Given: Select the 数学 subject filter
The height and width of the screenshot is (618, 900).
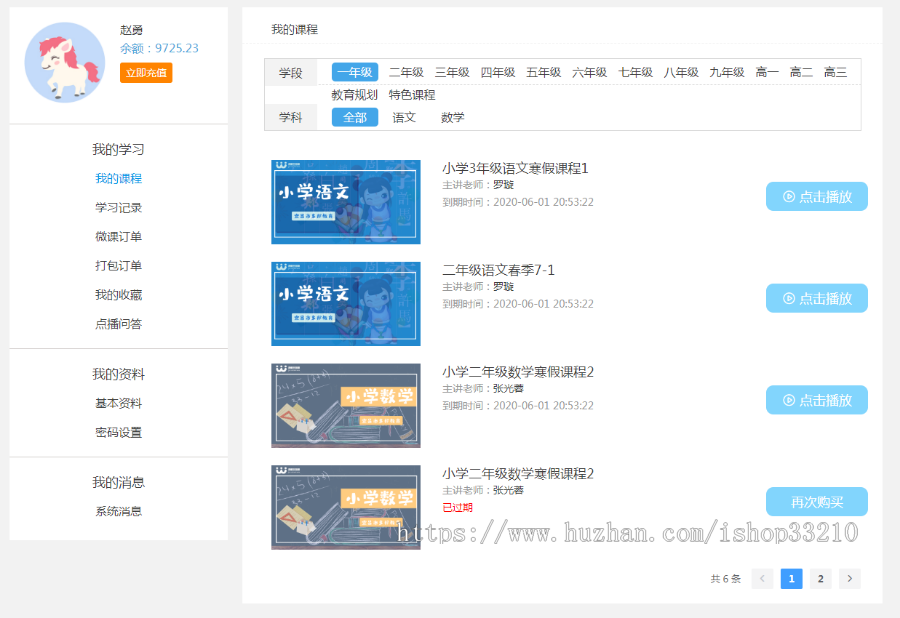Looking at the screenshot, I should 455,117.
